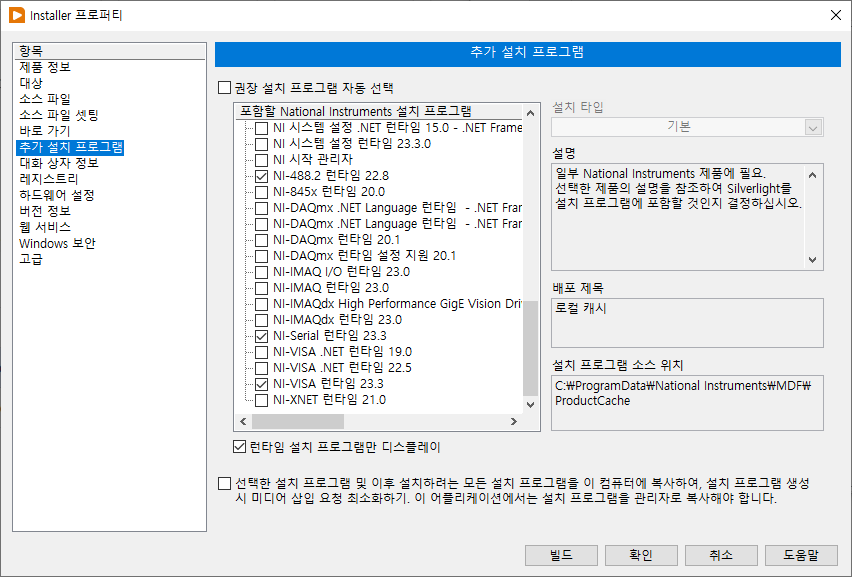Uncheck NI-VISA 런타임 23.3
Image resolution: width=852 pixels, height=577 pixels.
point(261,384)
